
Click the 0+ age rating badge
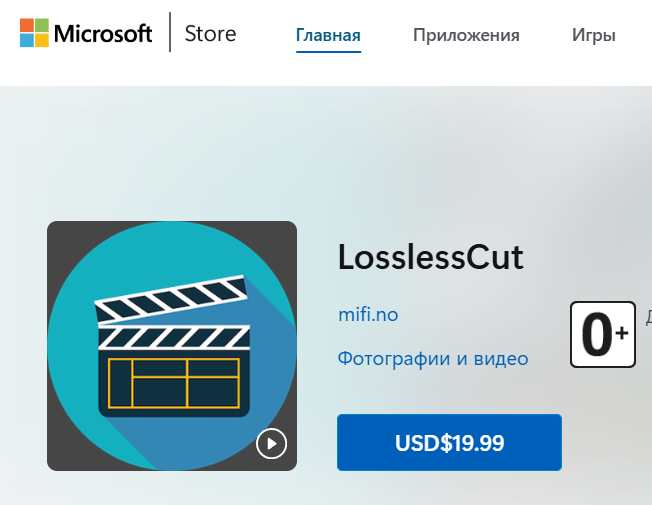[603, 334]
